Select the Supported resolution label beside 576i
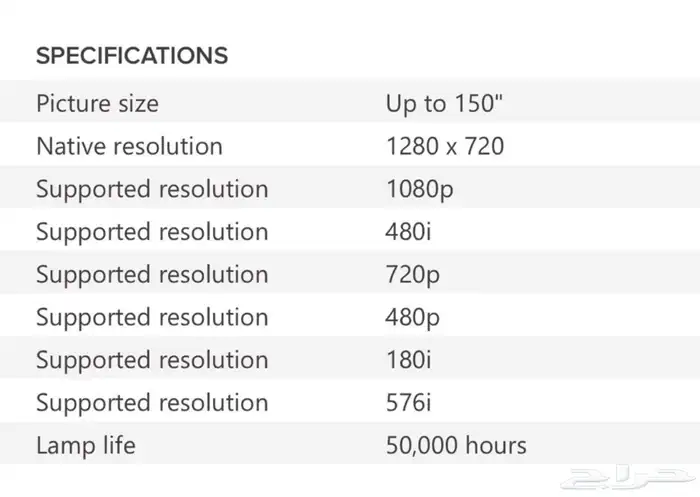The height and width of the screenshot is (497, 700). 152,403
